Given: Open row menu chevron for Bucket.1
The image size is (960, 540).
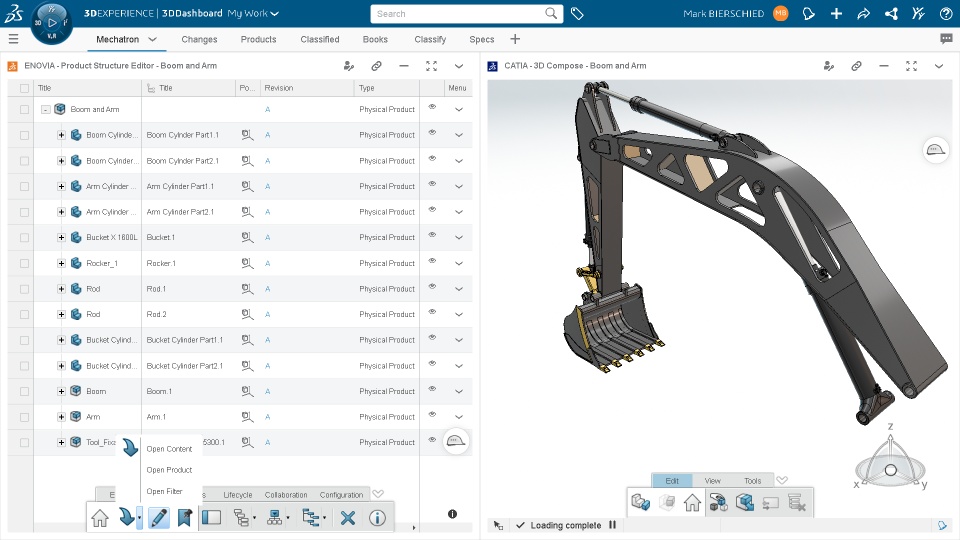Looking at the screenshot, I should pyautogui.click(x=459, y=238).
